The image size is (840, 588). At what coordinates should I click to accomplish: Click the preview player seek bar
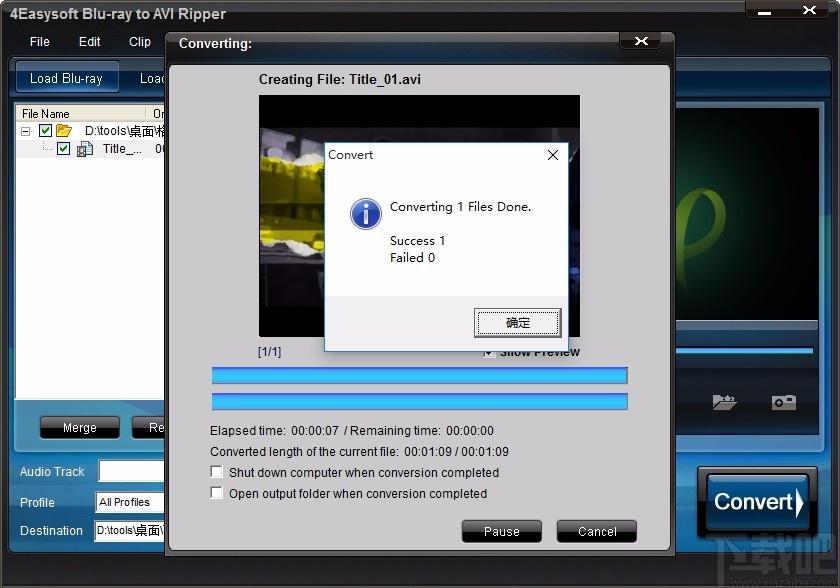pos(745,351)
